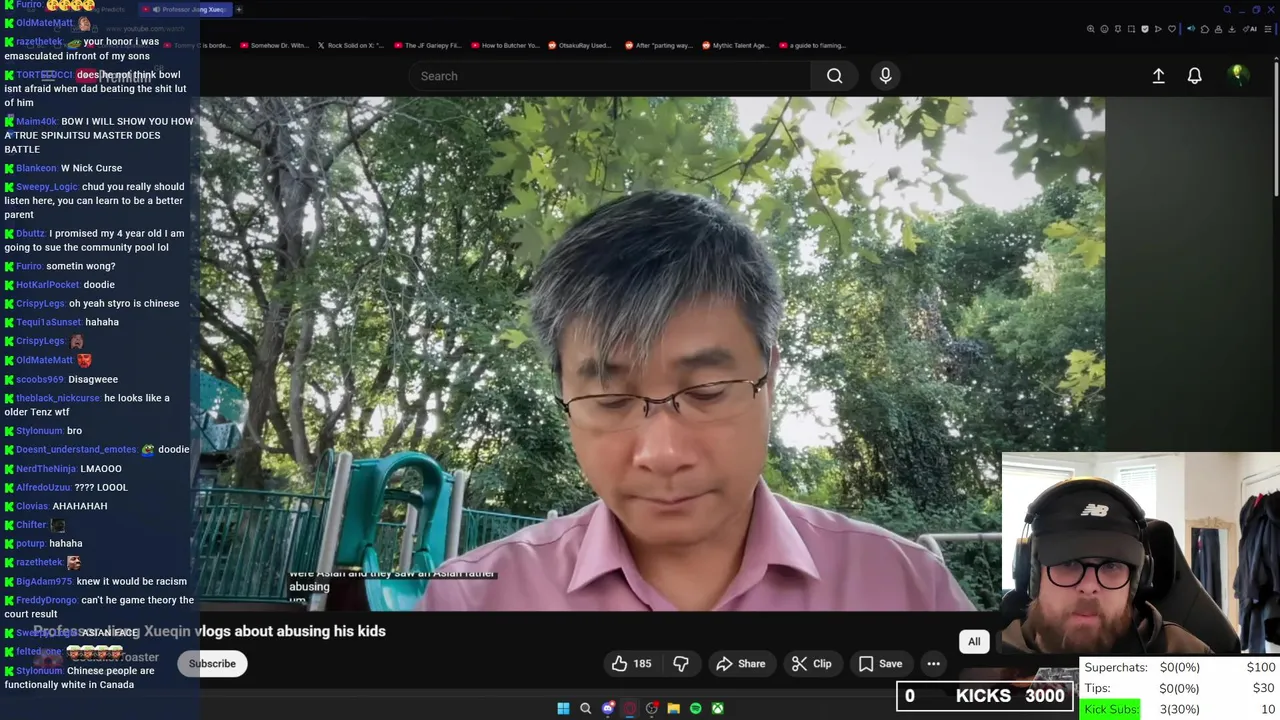Click the Subscribe button
1280x720 pixels.
[x=212, y=664]
